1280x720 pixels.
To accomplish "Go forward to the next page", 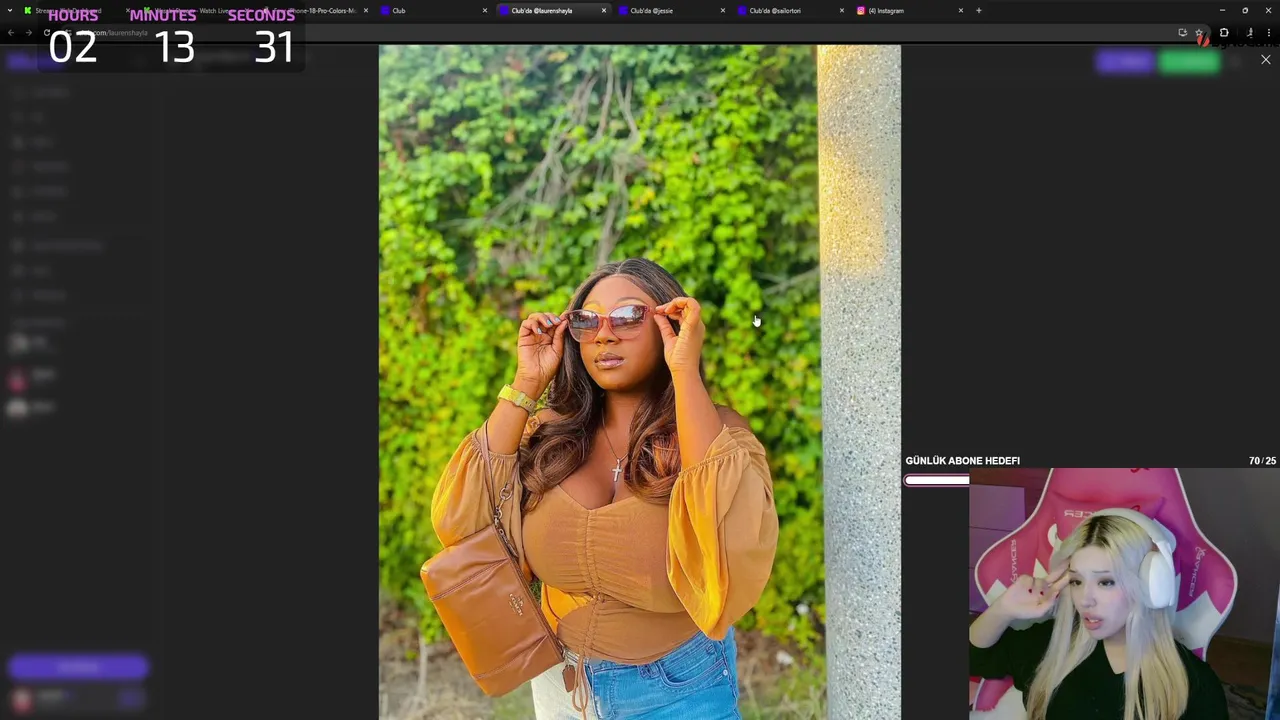I will (x=28, y=33).
